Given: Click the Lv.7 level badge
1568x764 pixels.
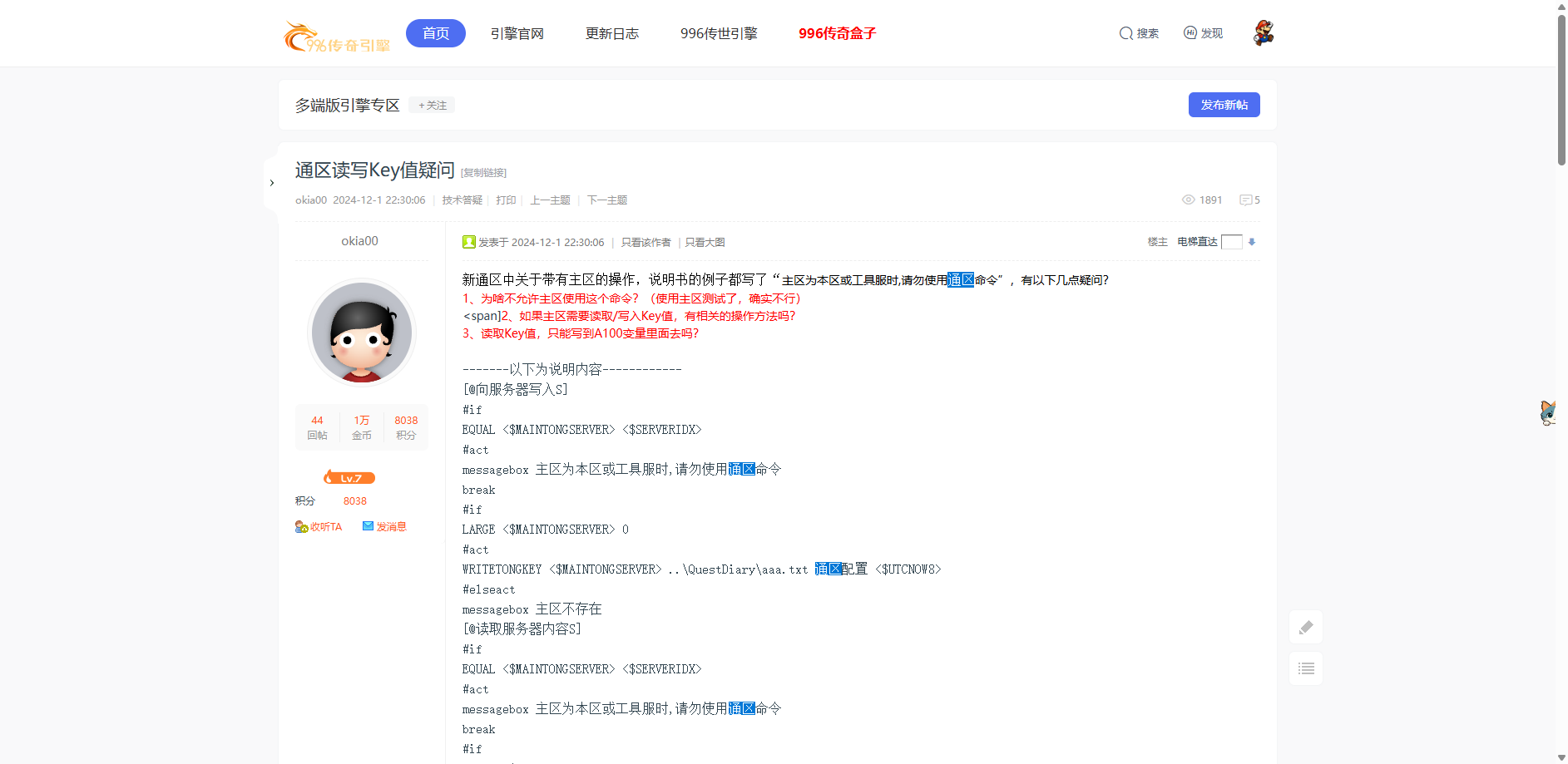Looking at the screenshot, I should tap(349, 477).
